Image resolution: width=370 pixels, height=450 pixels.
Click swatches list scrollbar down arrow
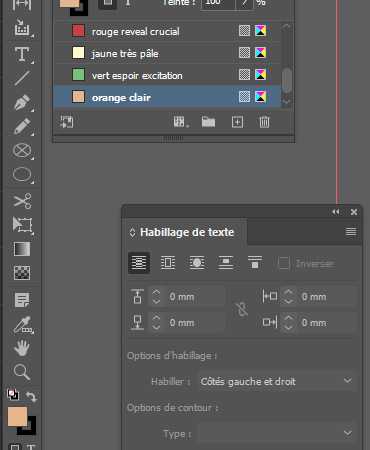click(x=287, y=101)
